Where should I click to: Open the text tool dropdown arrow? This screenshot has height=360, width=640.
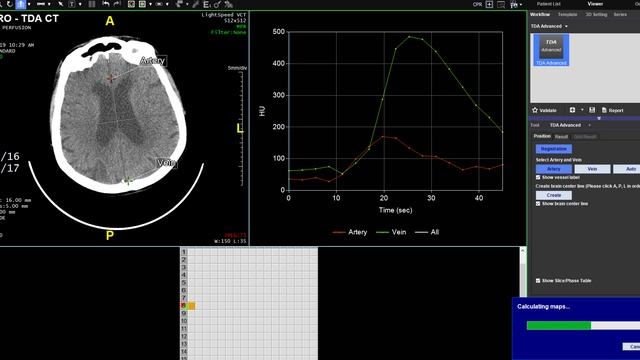80,4
